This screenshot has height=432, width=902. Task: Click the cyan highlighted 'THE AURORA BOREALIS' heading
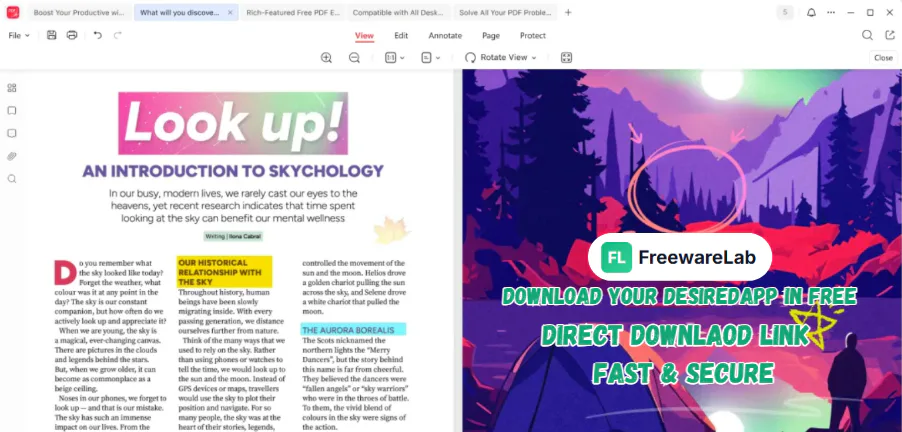pyautogui.click(x=353, y=330)
